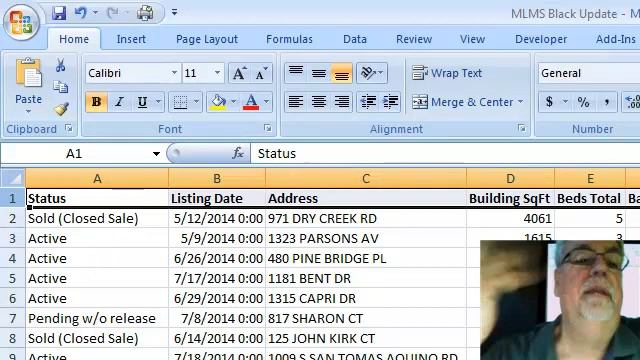640x360 pixels.
Task: Open the Calibri font name dropdown
Action: pyautogui.click(x=174, y=73)
